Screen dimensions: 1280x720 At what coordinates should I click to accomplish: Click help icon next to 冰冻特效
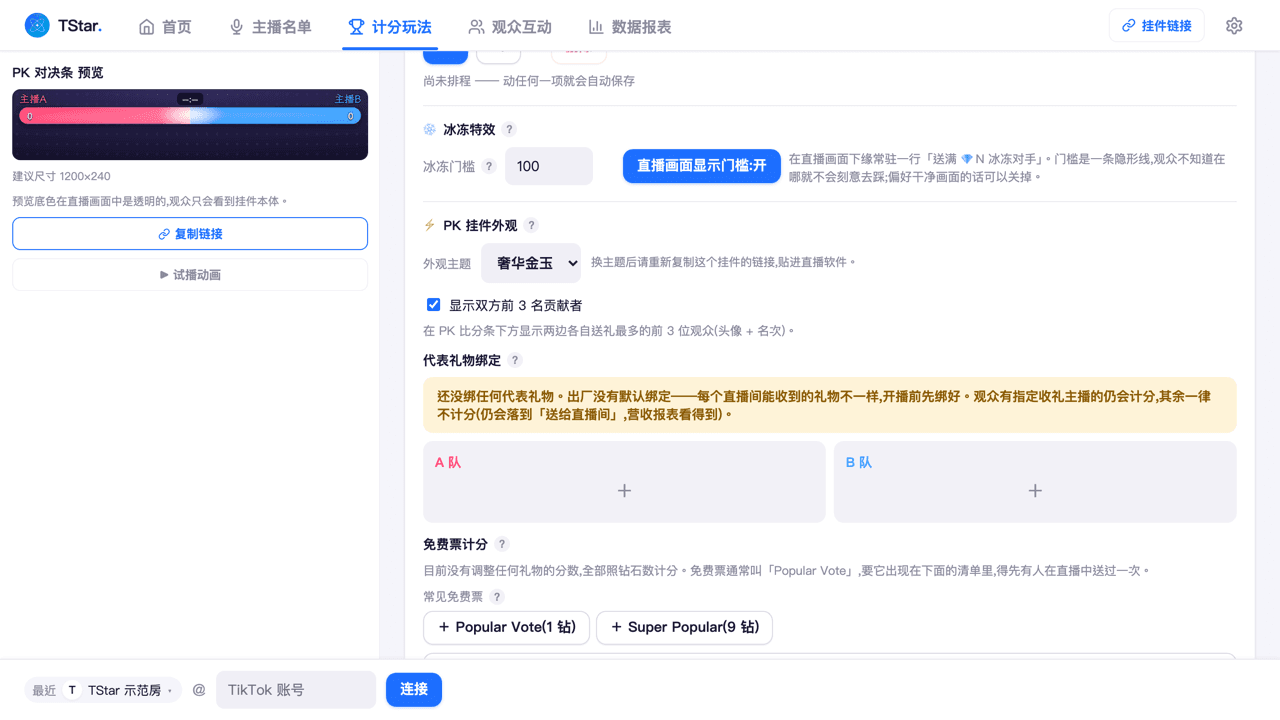[509, 130]
